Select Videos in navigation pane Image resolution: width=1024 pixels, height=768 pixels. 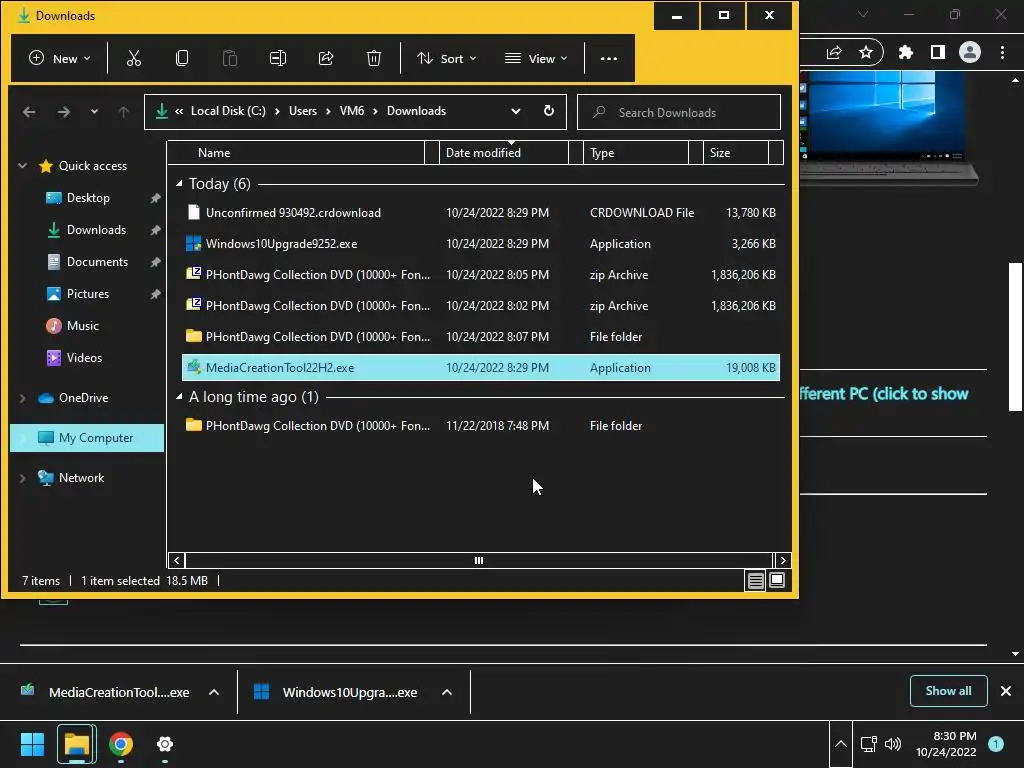pos(84,358)
